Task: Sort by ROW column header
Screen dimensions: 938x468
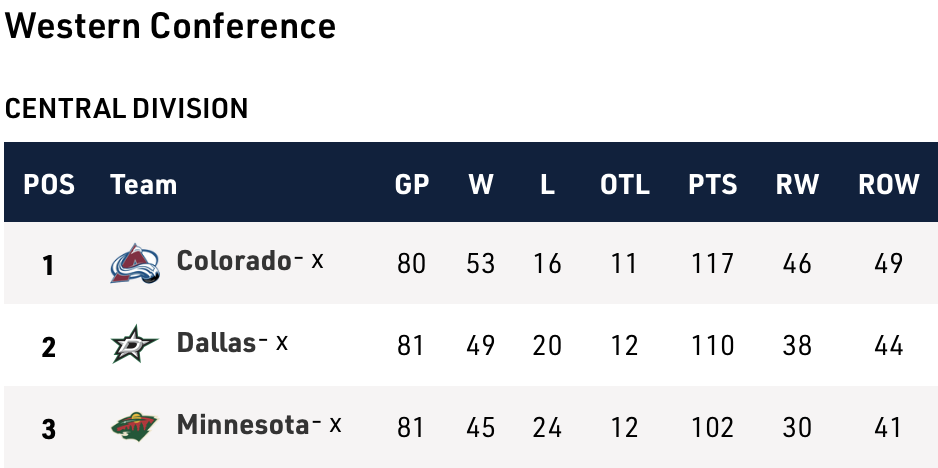Action: pyautogui.click(x=888, y=184)
